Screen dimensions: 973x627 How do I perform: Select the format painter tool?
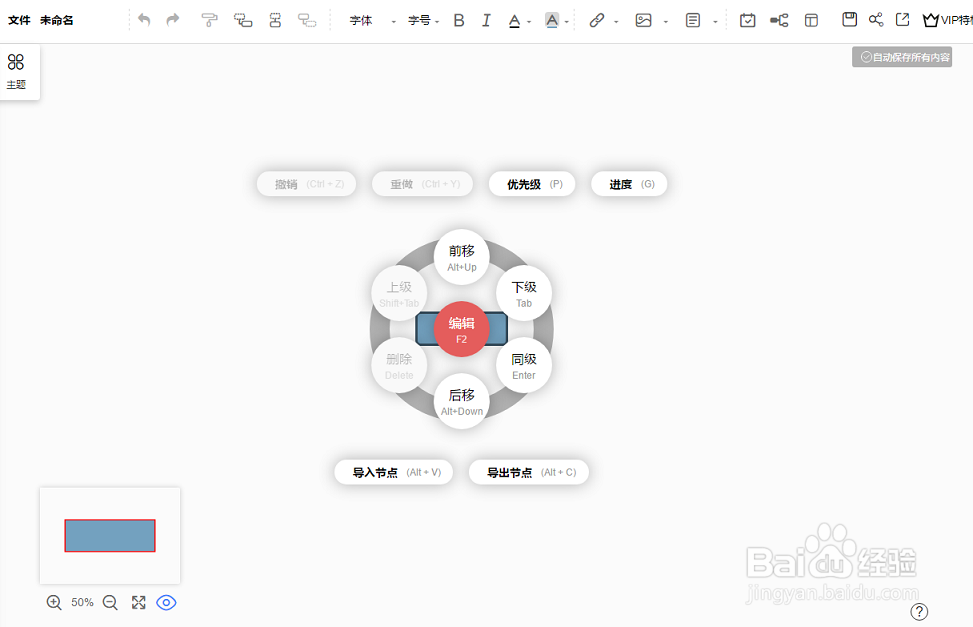point(210,20)
